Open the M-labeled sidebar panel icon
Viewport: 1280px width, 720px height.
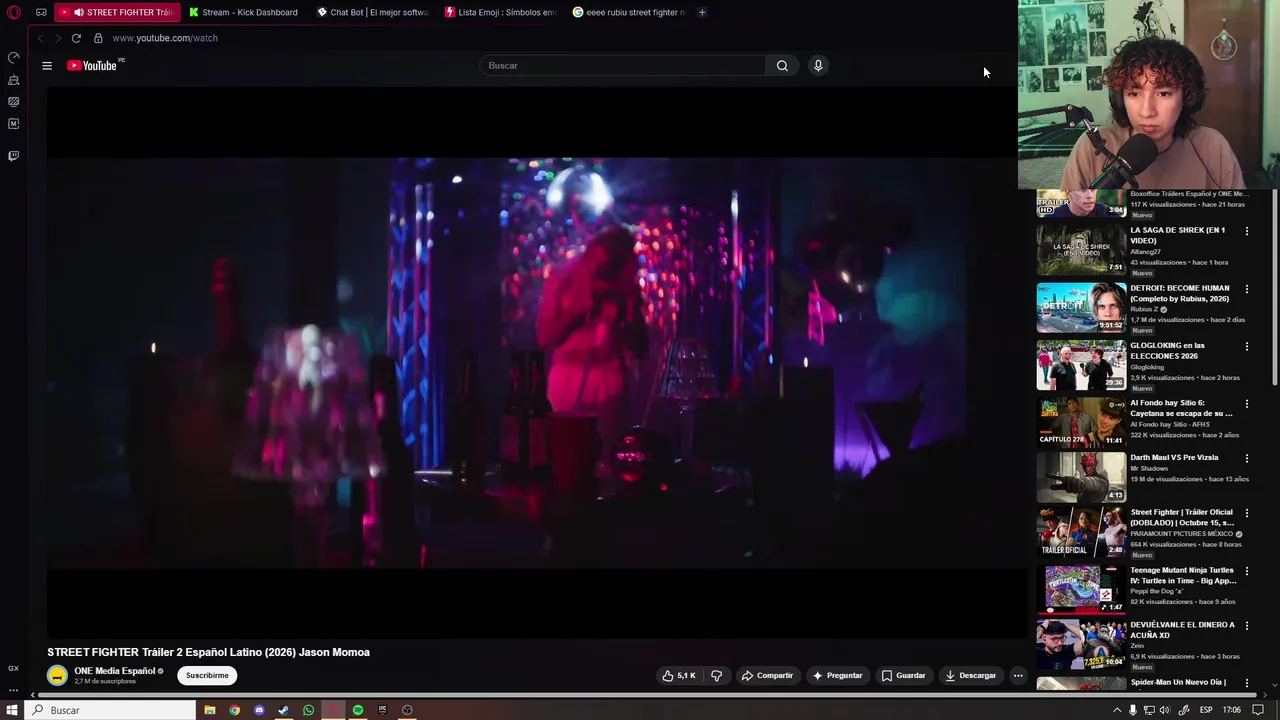click(x=13, y=124)
